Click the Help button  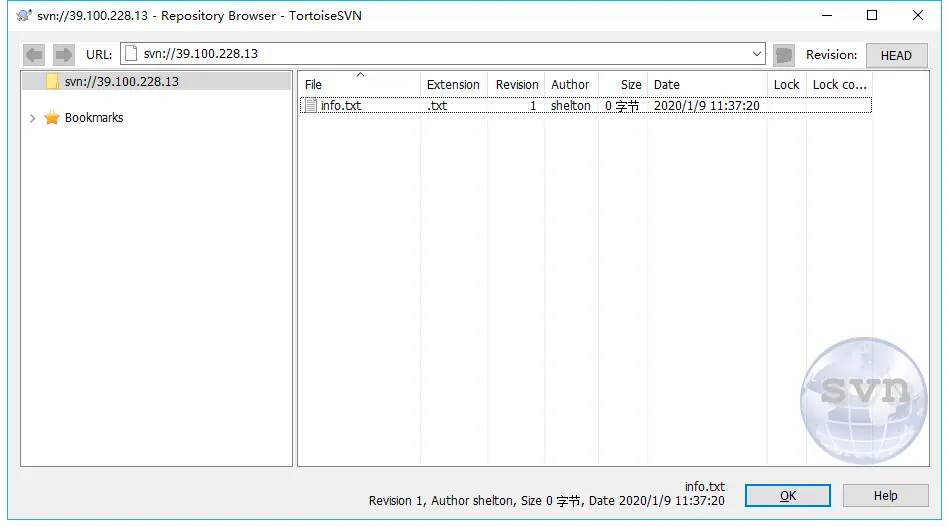click(x=885, y=496)
